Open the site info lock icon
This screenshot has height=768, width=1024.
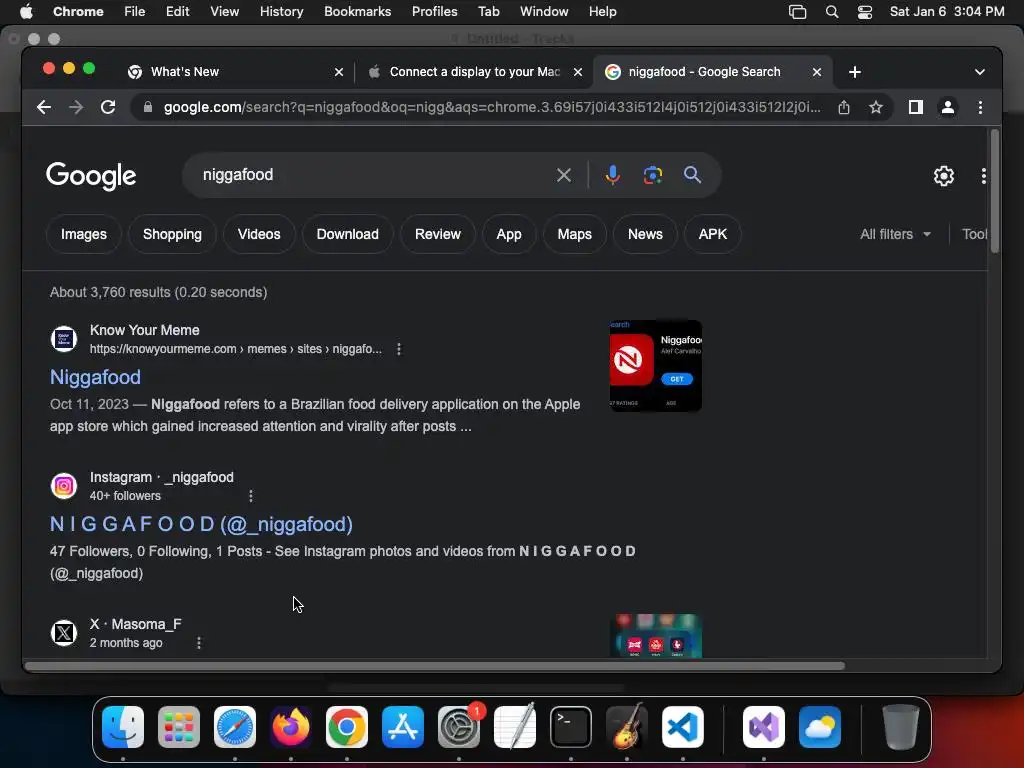[148, 107]
